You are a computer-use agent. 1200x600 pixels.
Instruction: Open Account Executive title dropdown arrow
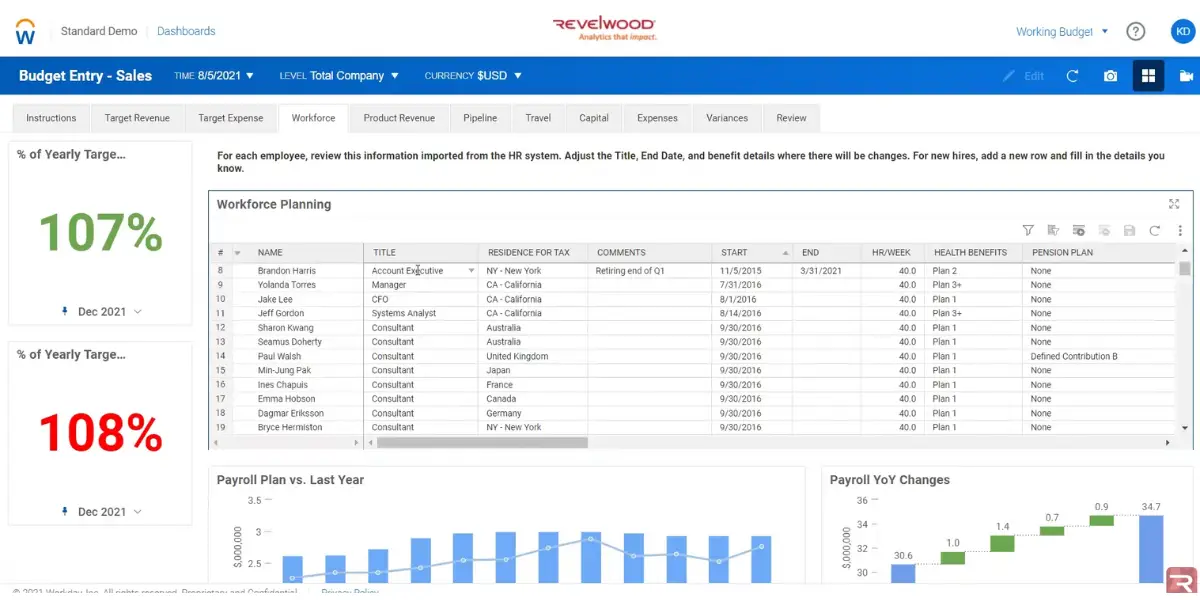point(471,271)
